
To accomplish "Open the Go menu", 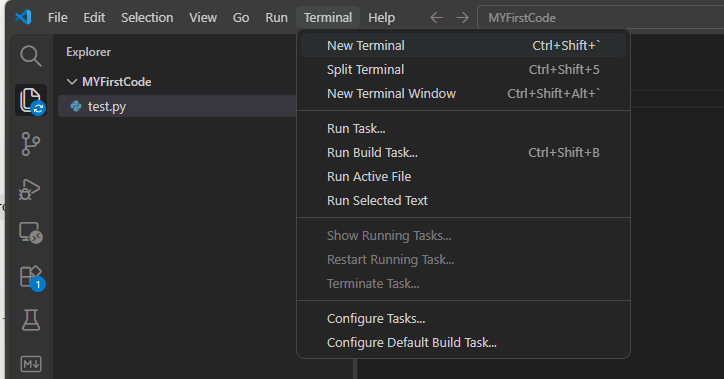I will [241, 18].
